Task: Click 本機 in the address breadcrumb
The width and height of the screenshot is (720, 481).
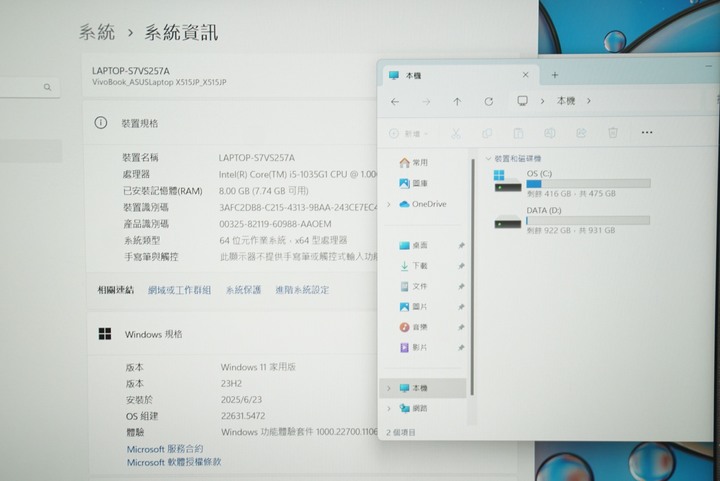Action: [x=566, y=101]
